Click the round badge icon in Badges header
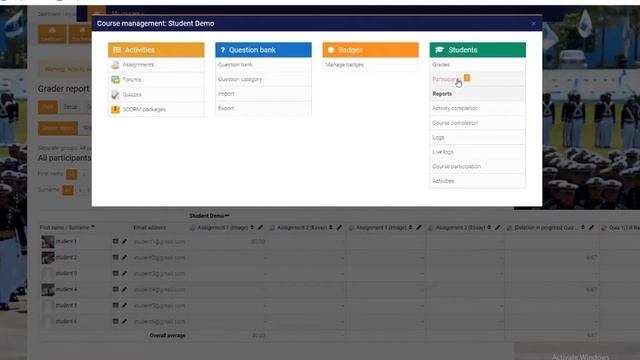The image size is (640, 360). pos(331,50)
